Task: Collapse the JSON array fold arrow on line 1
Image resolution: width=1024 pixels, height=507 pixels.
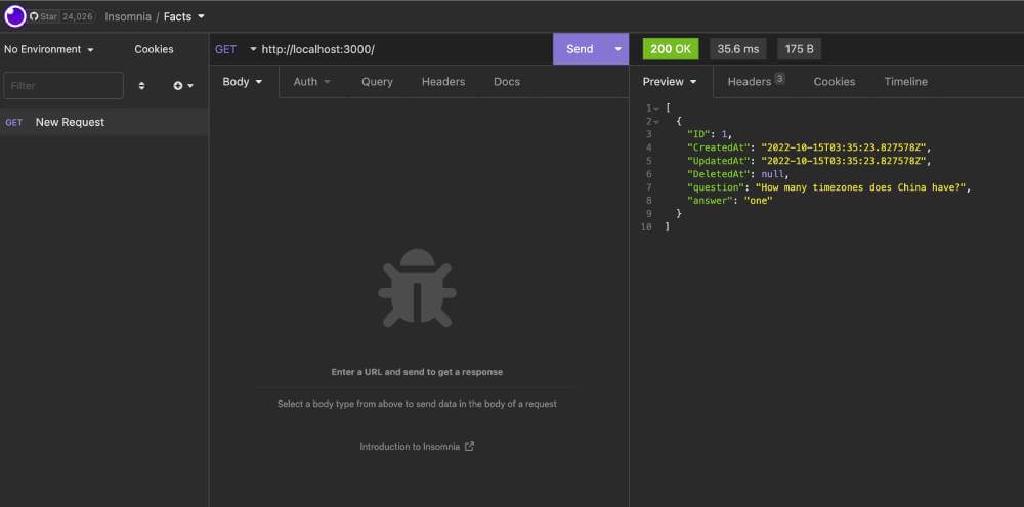Action: [656, 108]
